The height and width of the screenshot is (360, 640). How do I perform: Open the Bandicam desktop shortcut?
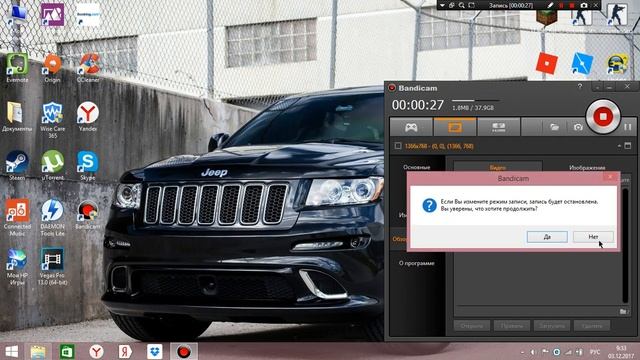click(88, 215)
